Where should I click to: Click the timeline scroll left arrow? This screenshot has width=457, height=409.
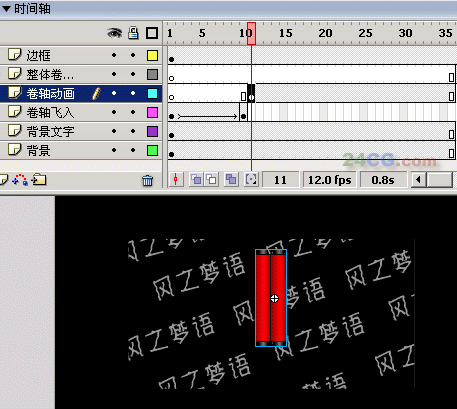pos(419,180)
